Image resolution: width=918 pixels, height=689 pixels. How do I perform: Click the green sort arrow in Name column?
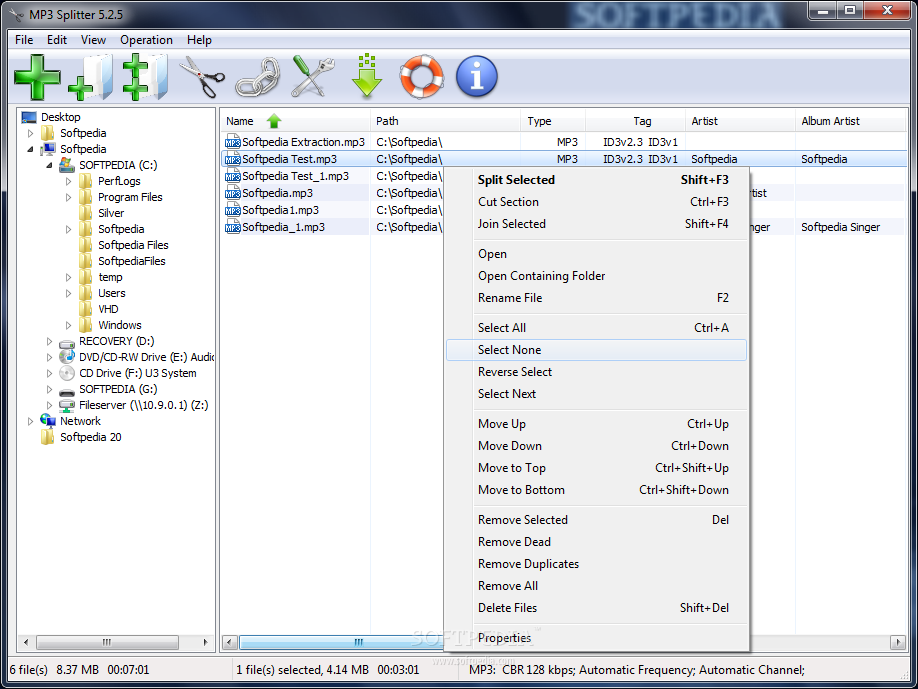(x=274, y=121)
